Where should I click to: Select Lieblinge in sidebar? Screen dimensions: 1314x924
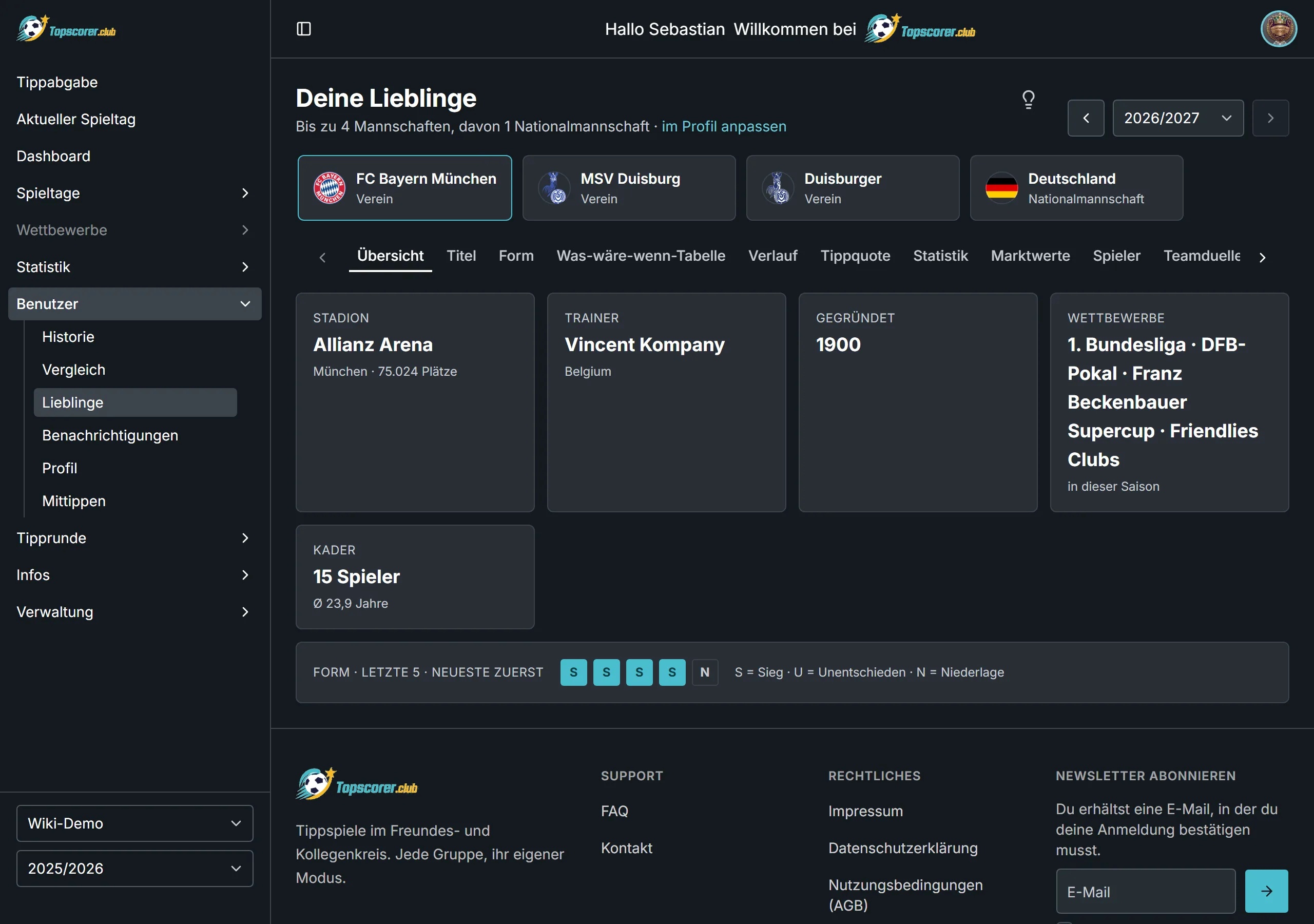[x=135, y=402]
